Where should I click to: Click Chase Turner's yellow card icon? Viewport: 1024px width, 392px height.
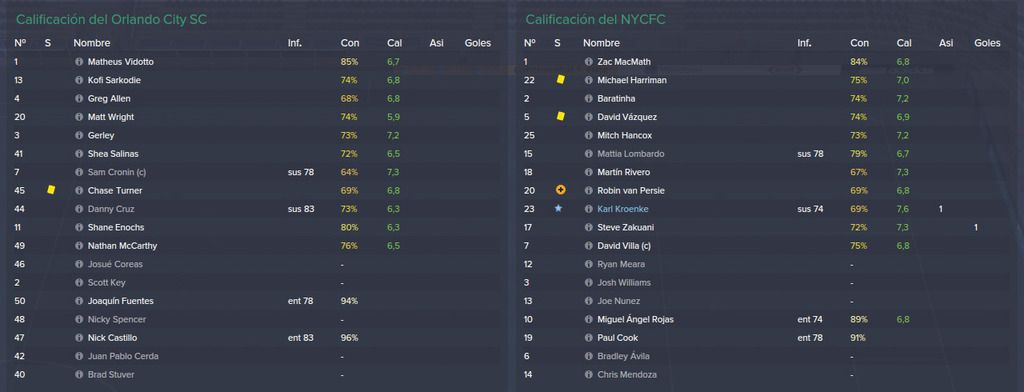tap(51, 190)
